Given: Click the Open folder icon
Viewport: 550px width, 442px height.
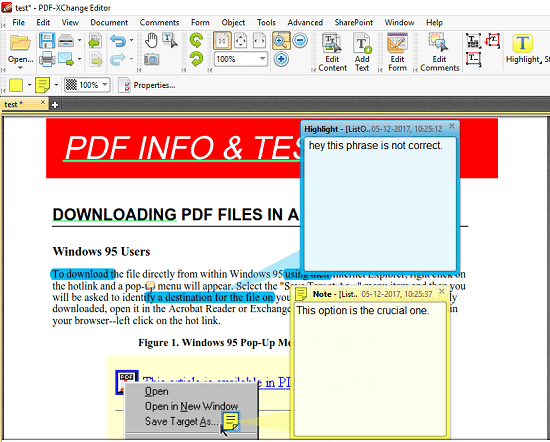Looking at the screenshot, I should click(20, 43).
